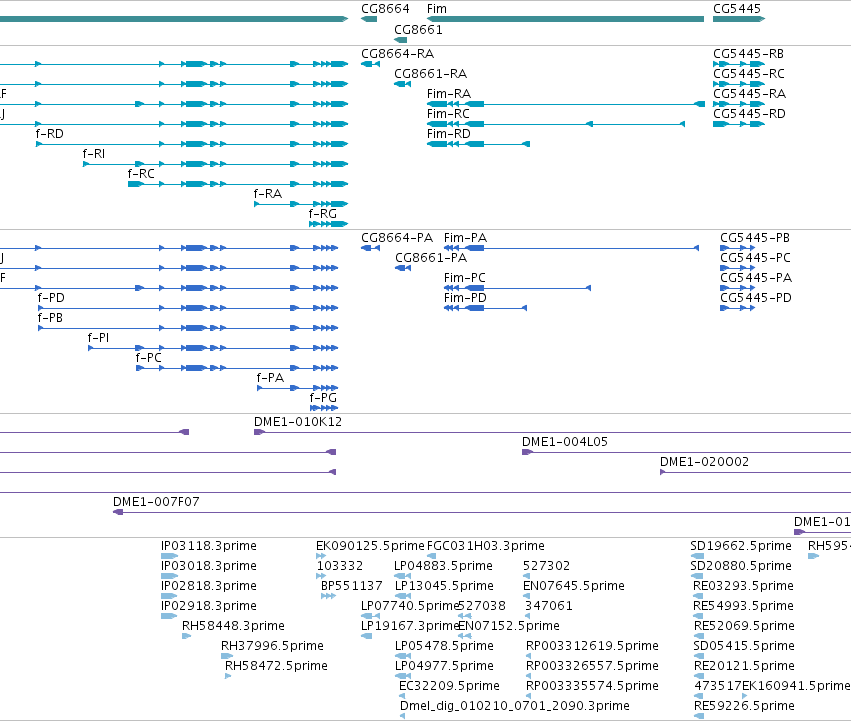Click the CG8661-PA protein label
This screenshot has height=721, width=851.
[431, 258]
